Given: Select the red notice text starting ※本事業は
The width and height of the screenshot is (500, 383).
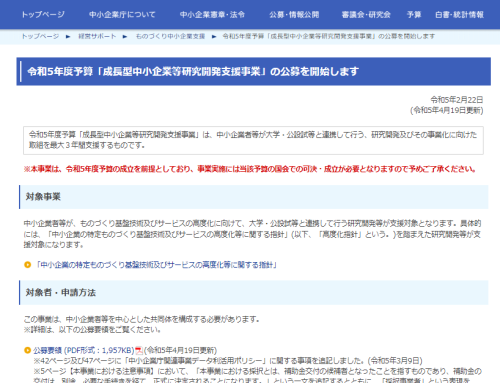Looking at the screenshot, I should pos(250,169).
